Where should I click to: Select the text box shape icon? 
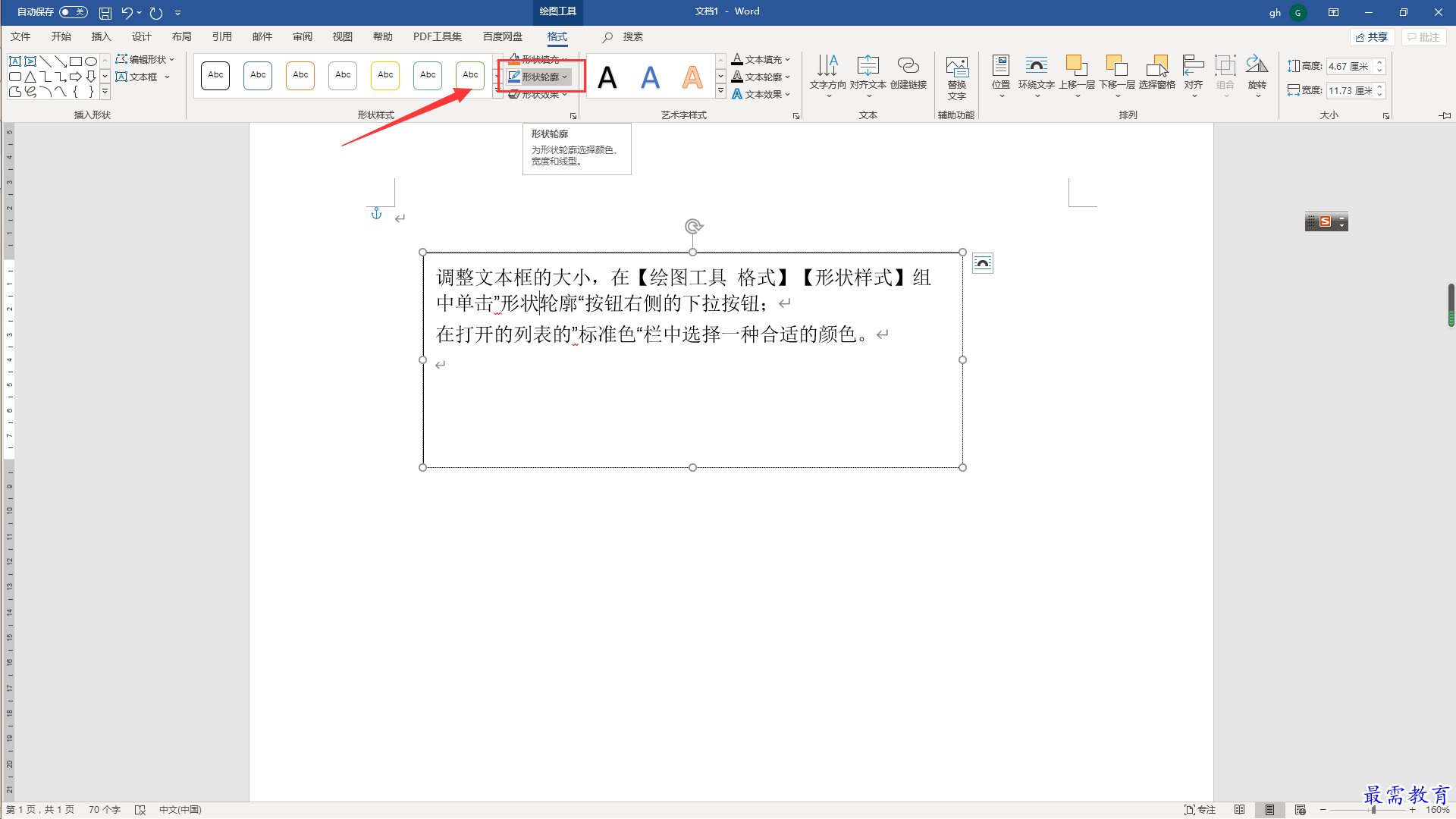(15, 61)
